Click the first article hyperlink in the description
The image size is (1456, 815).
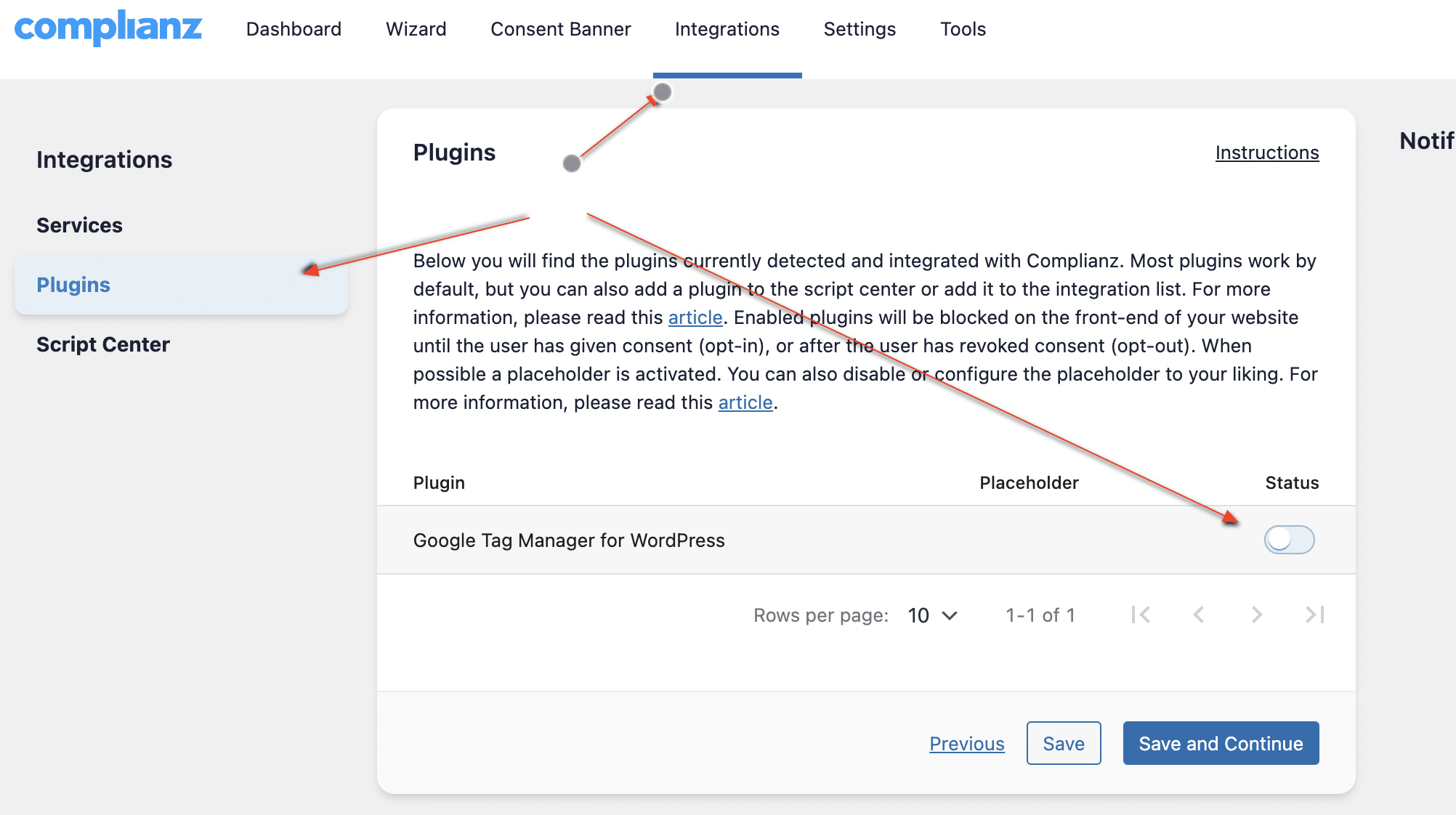pyautogui.click(x=695, y=317)
